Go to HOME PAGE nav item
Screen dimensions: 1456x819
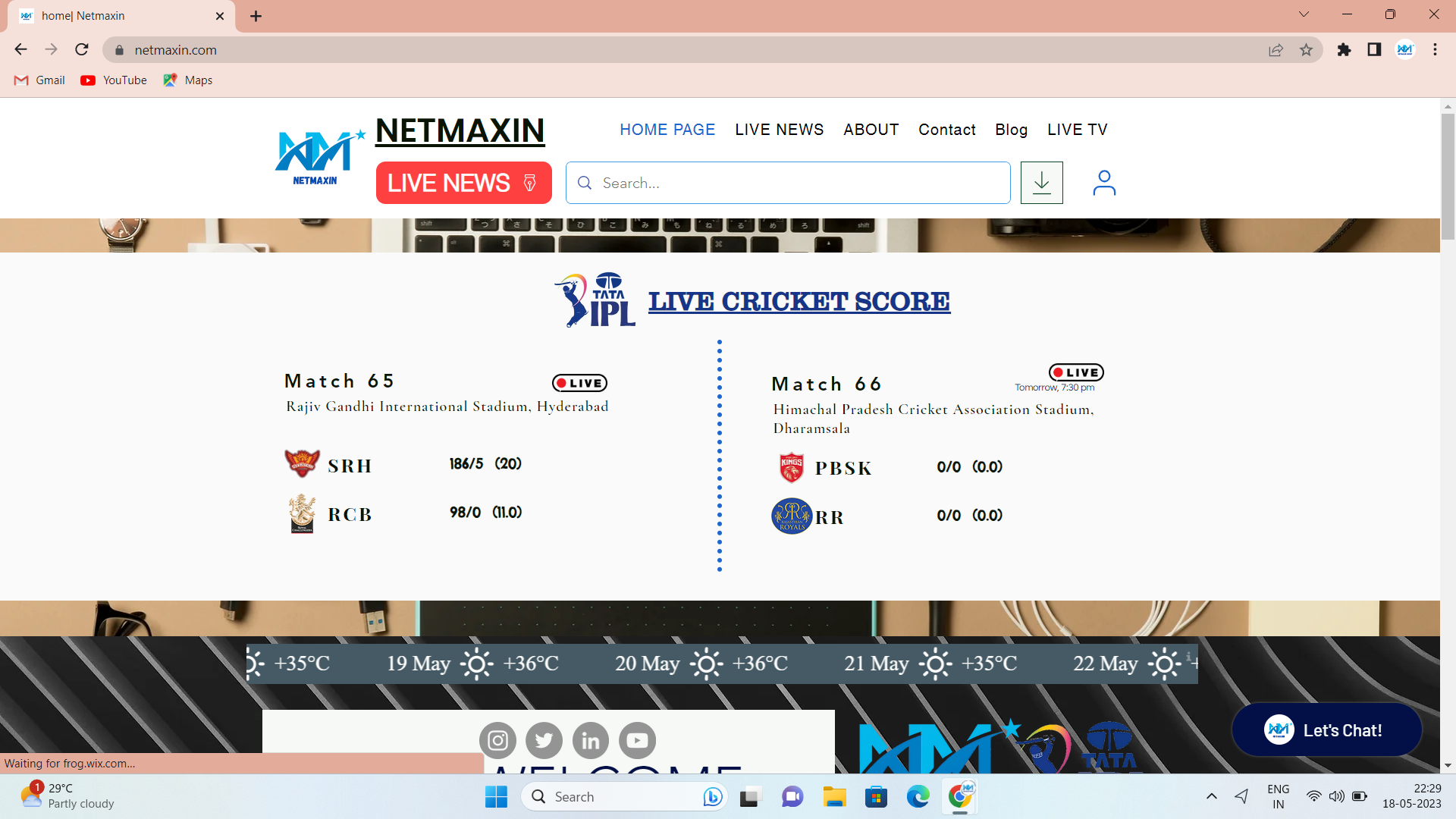pyautogui.click(x=667, y=130)
